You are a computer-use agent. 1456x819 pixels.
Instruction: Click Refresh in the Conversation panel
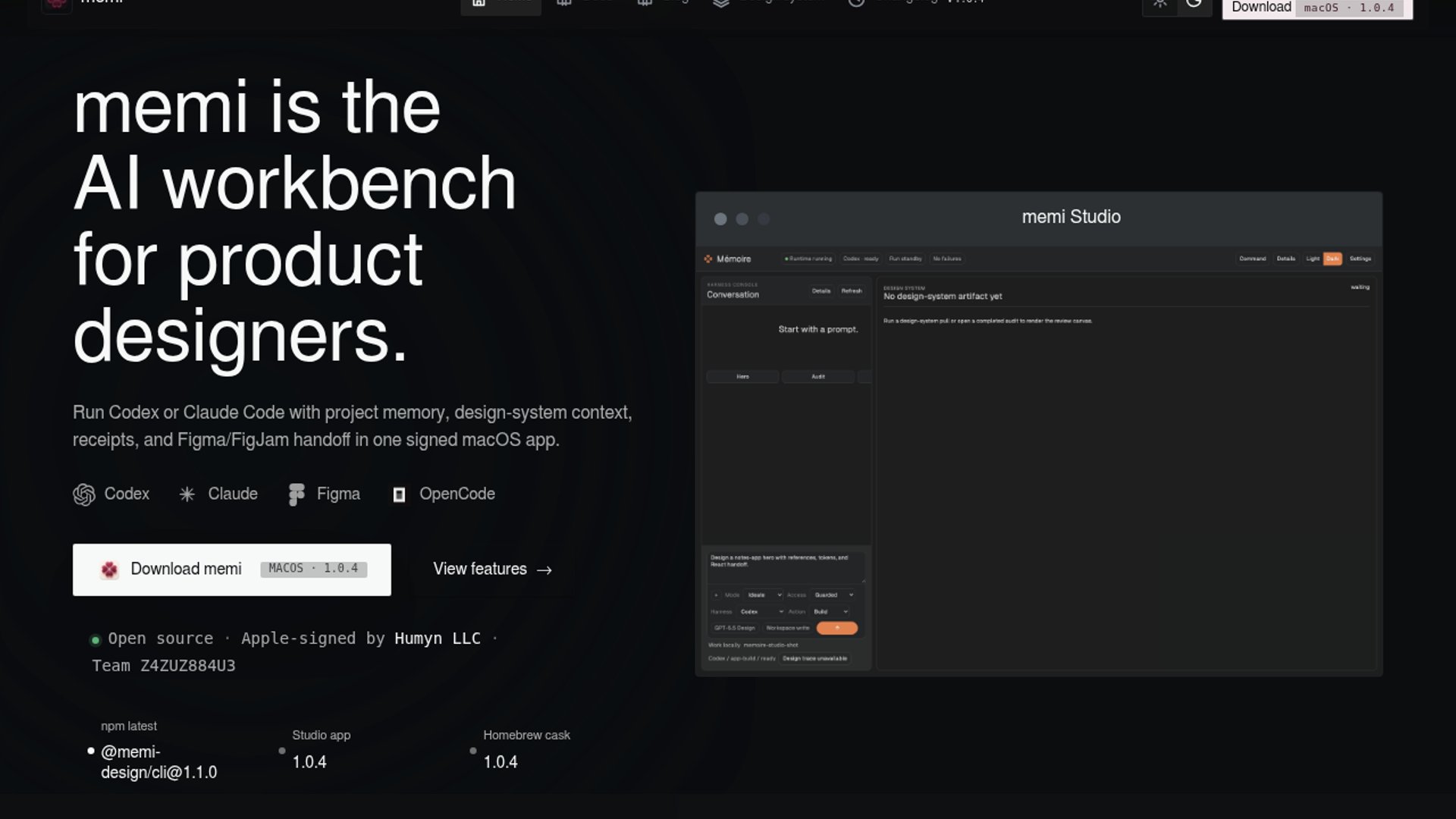(x=852, y=291)
